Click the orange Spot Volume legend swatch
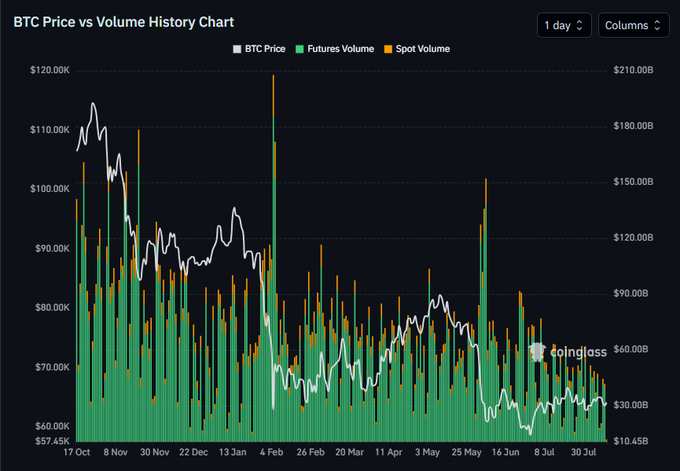Viewport: 680px width, 471px height. (x=388, y=49)
